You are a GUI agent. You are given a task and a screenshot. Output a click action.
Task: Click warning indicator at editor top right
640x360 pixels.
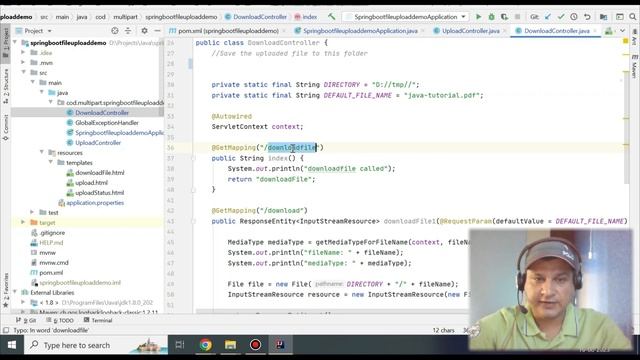pyautogui.click(x=625, y=41)
